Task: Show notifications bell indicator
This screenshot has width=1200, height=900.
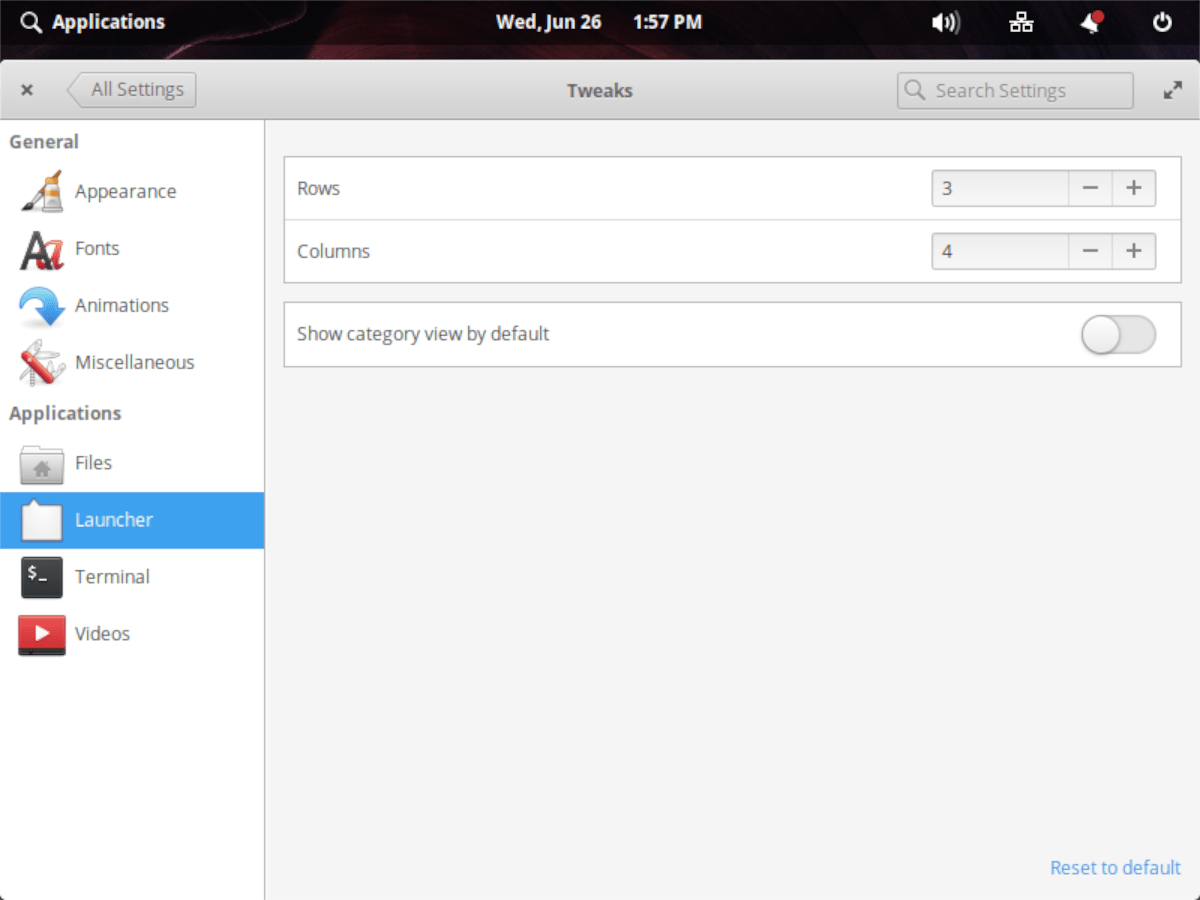Action: 1091,22
